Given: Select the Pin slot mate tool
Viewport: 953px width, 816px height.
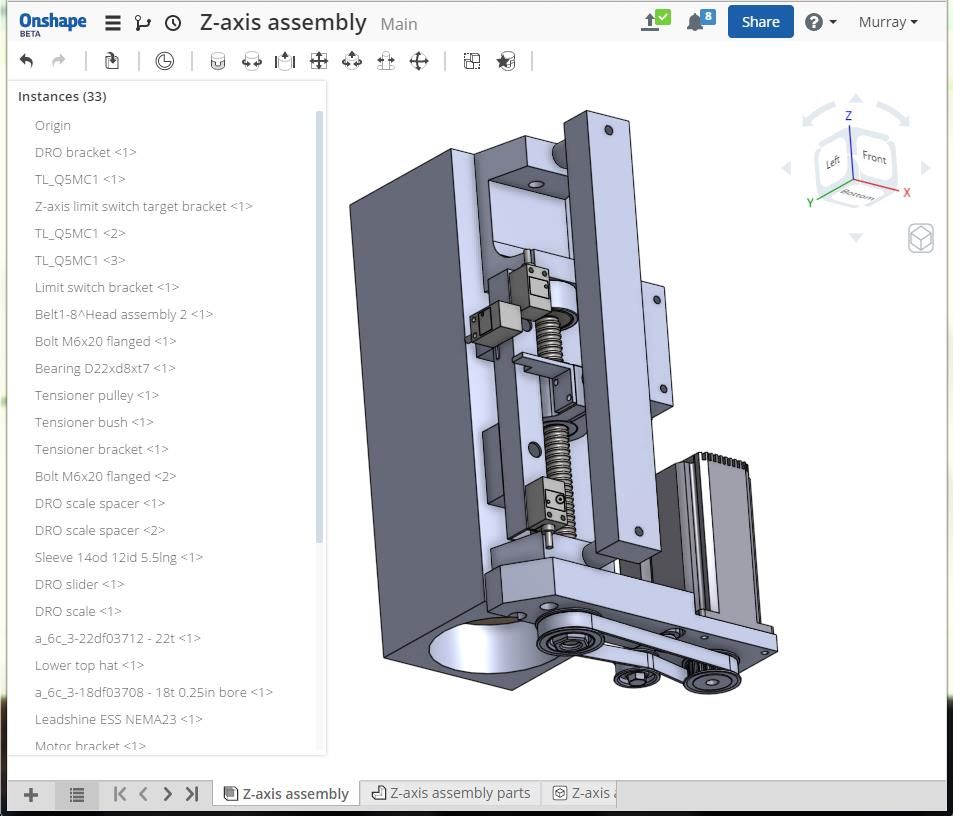Looking at the screenshot, I should point(385,61).
